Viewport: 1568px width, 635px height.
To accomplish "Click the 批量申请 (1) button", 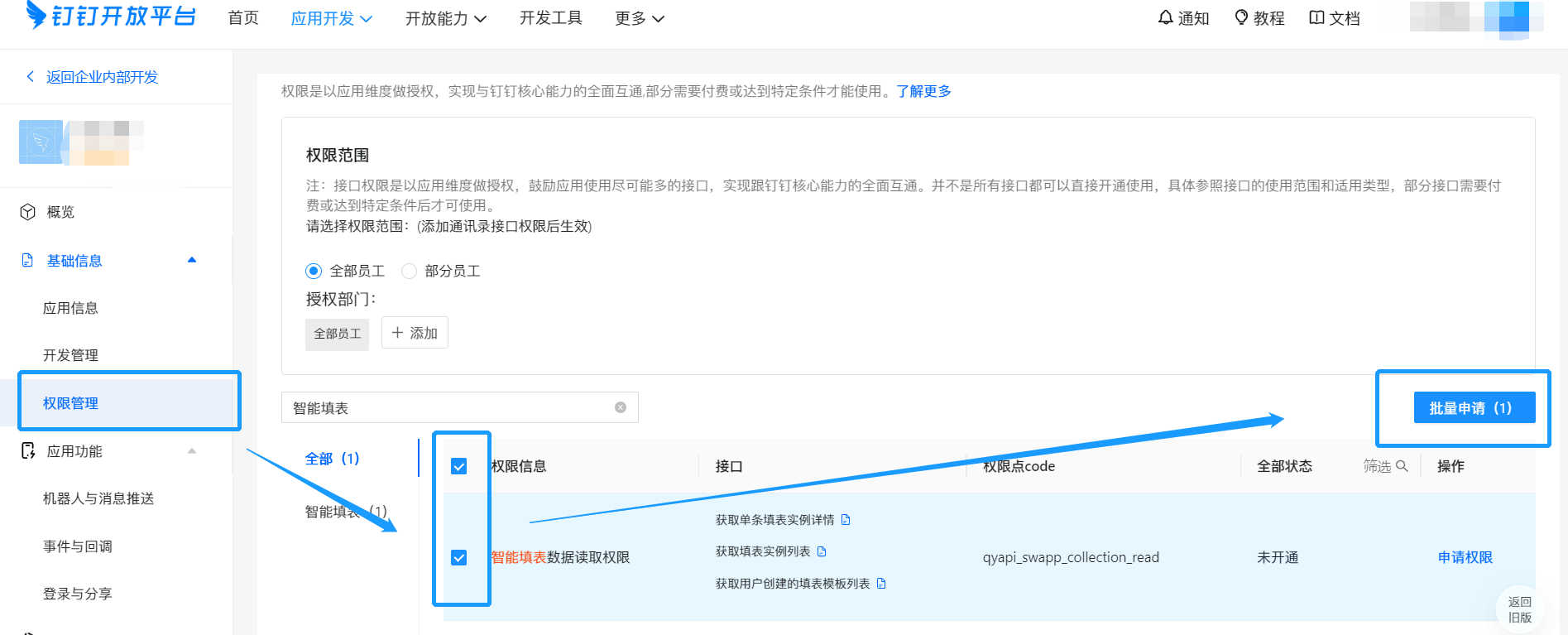I will click(1474, 407).
